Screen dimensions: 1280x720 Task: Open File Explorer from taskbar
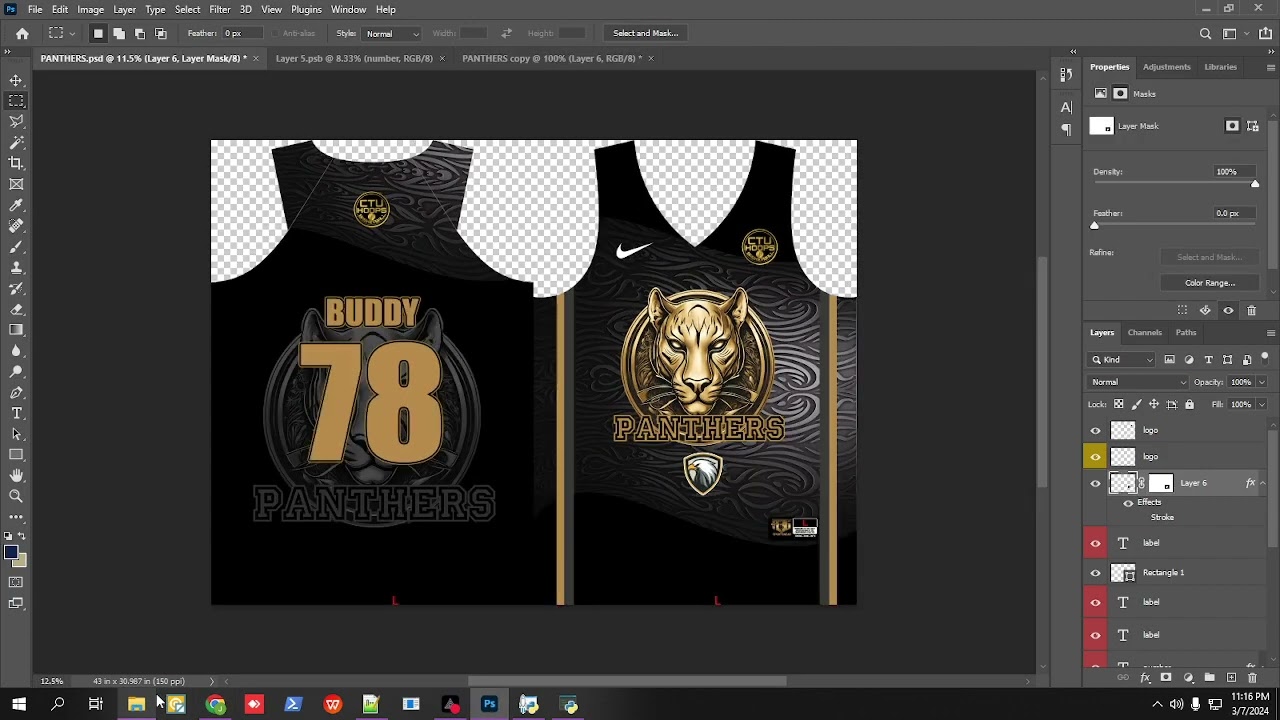click(x=136, y=705)
